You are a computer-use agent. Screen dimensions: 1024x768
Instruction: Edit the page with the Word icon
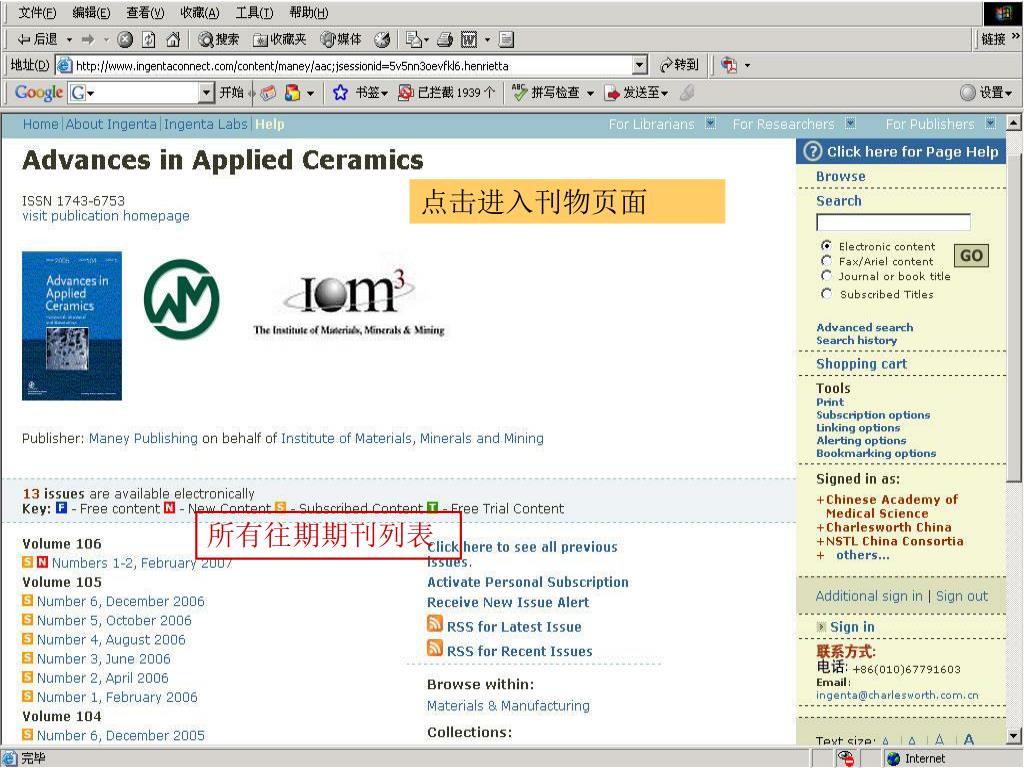click(469, 40)
